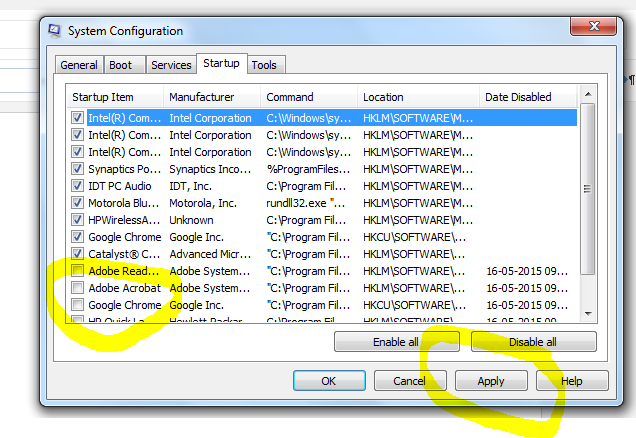The width and height of the screenshot is (636, 438).
Task: Switch to the General tab
Action: tap(79, 65)
